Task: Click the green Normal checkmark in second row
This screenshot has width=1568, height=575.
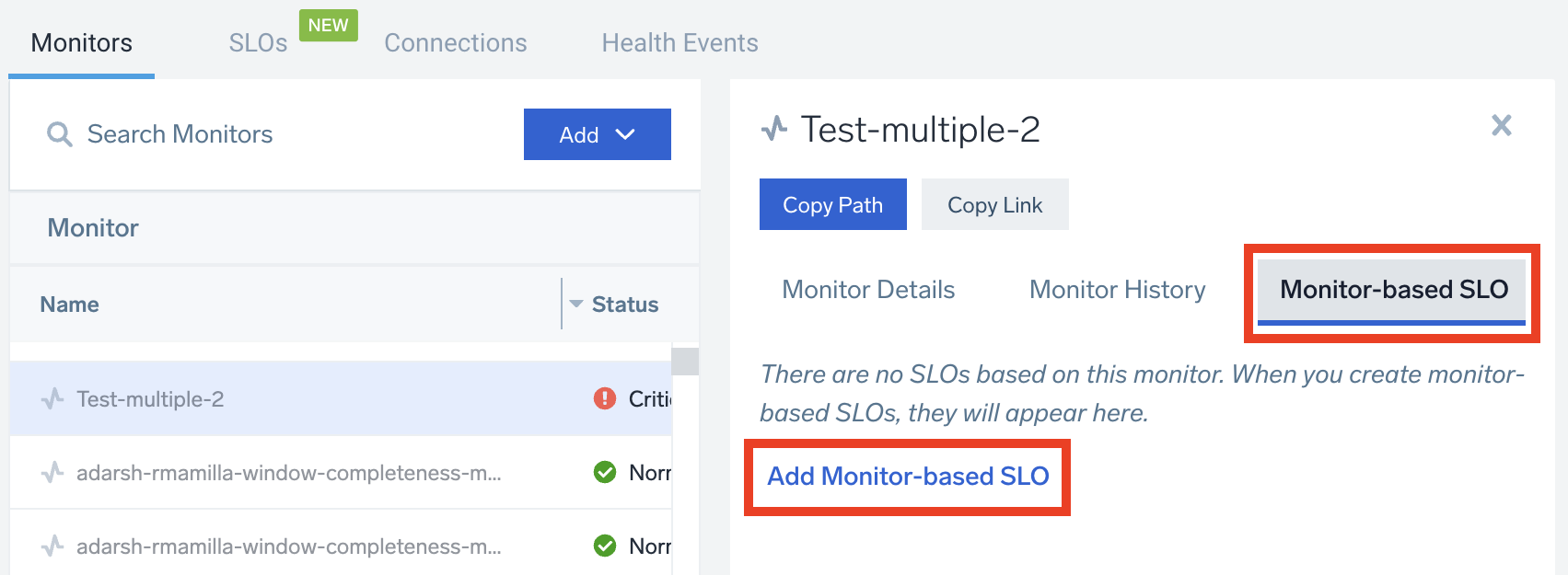Action: (x=605, y=472)
